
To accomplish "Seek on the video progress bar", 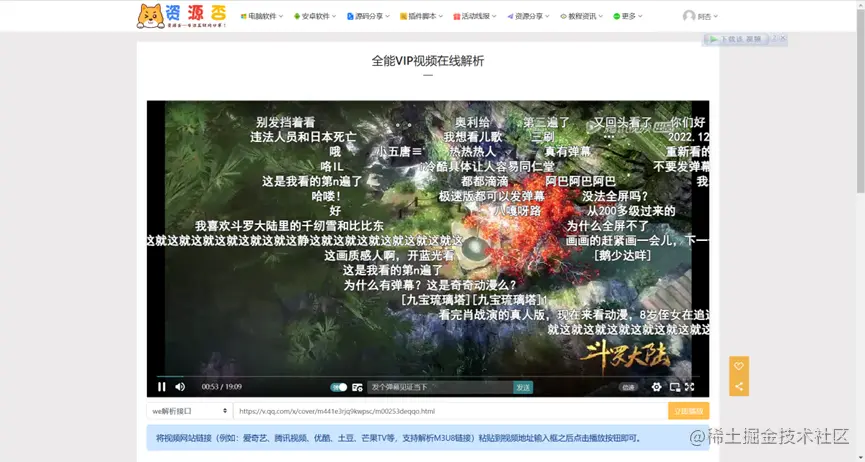I will point(428,376).
